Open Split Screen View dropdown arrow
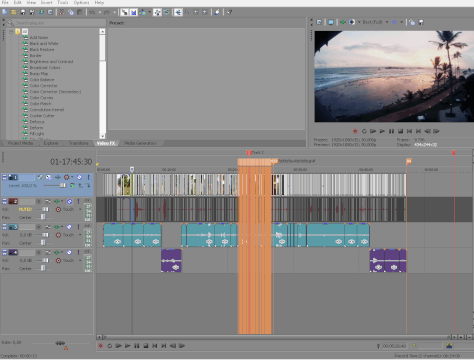This screenshot has width=474, height=360. pyautogui.click(x=359, y=22)
